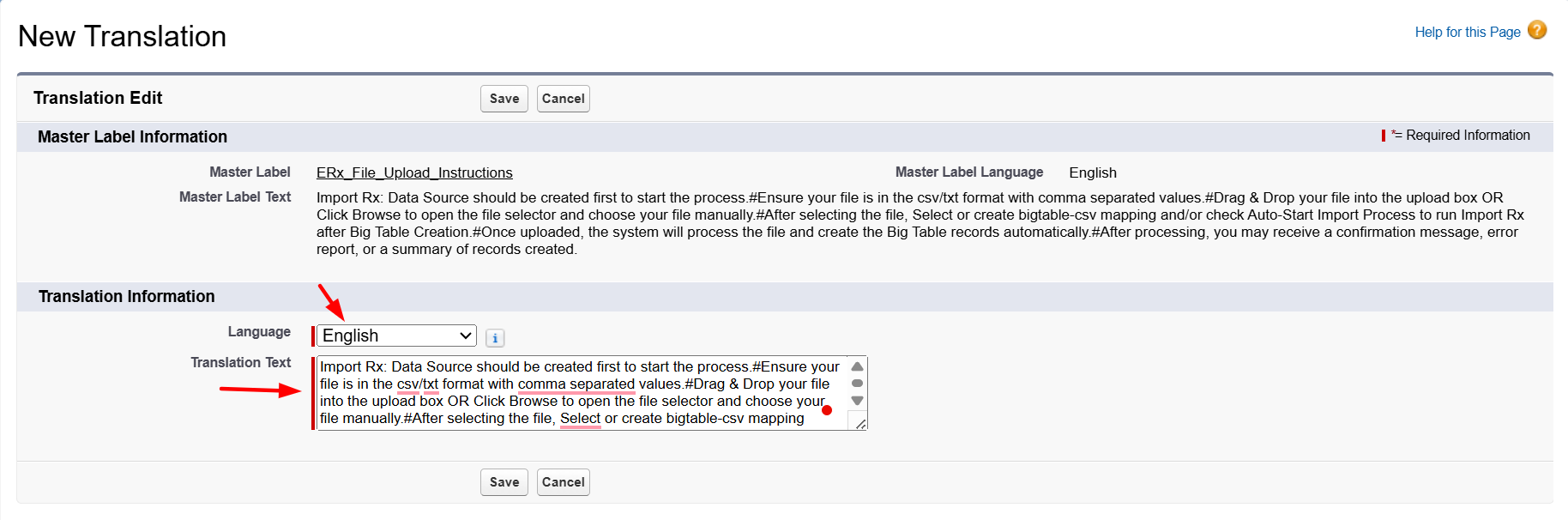Open the ERx_File_Upload_Instructions master label link
Screen dimensions: 1568x520
click(414, 172)
